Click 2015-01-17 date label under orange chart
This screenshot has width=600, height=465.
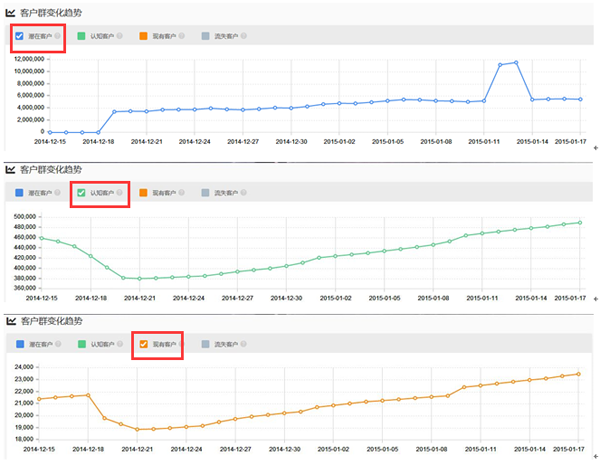(x=569, y=449)
